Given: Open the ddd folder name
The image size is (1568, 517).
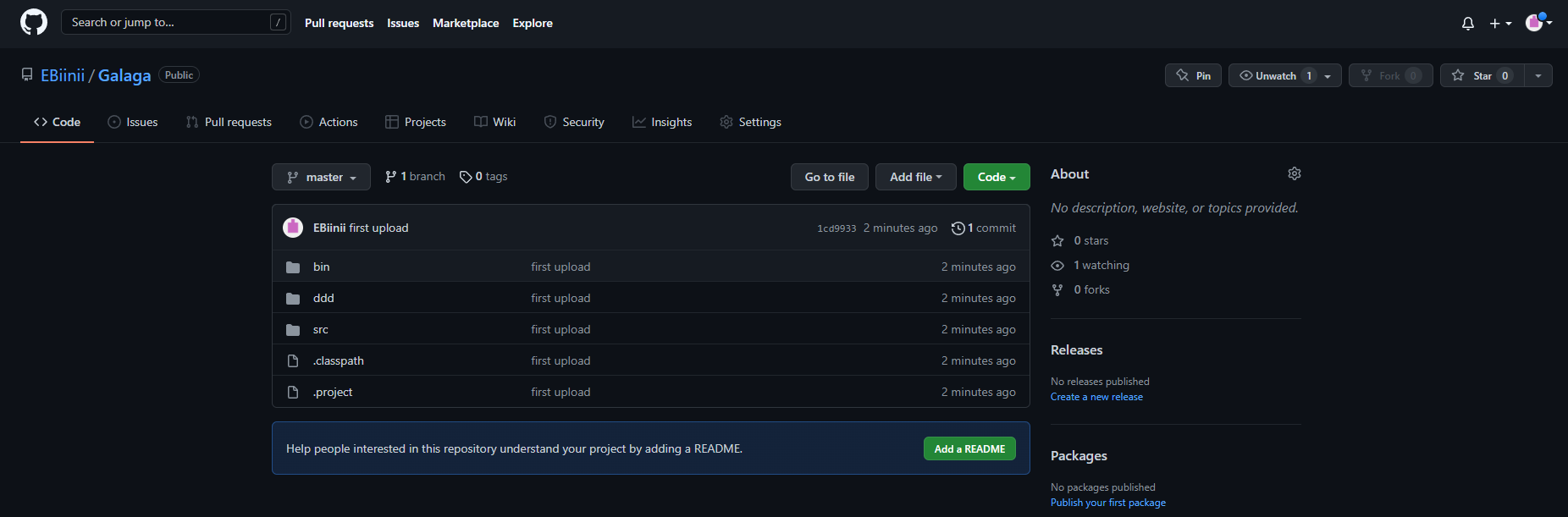Looking at the screenshot, I should [x=323, y=298].
